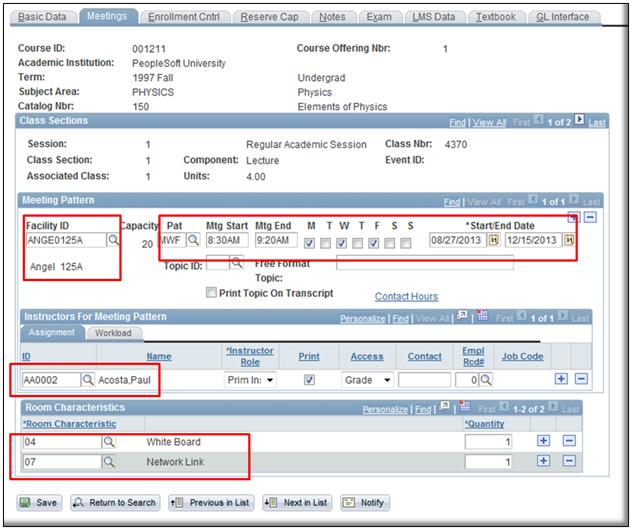
Task: Click the Notify button
Action: [365, 503]
